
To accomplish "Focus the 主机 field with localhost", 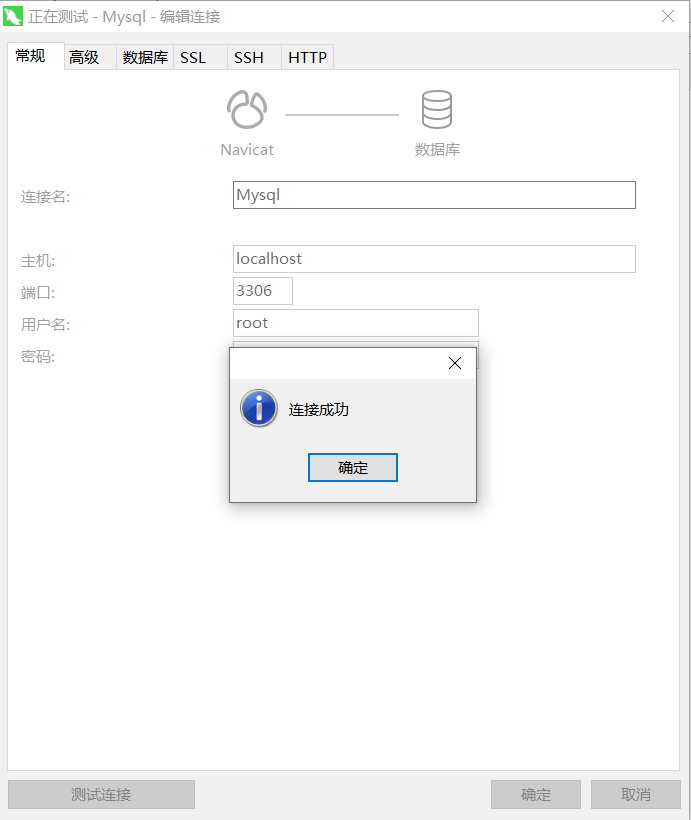I will pyautogui.click(x=434, y=259).
